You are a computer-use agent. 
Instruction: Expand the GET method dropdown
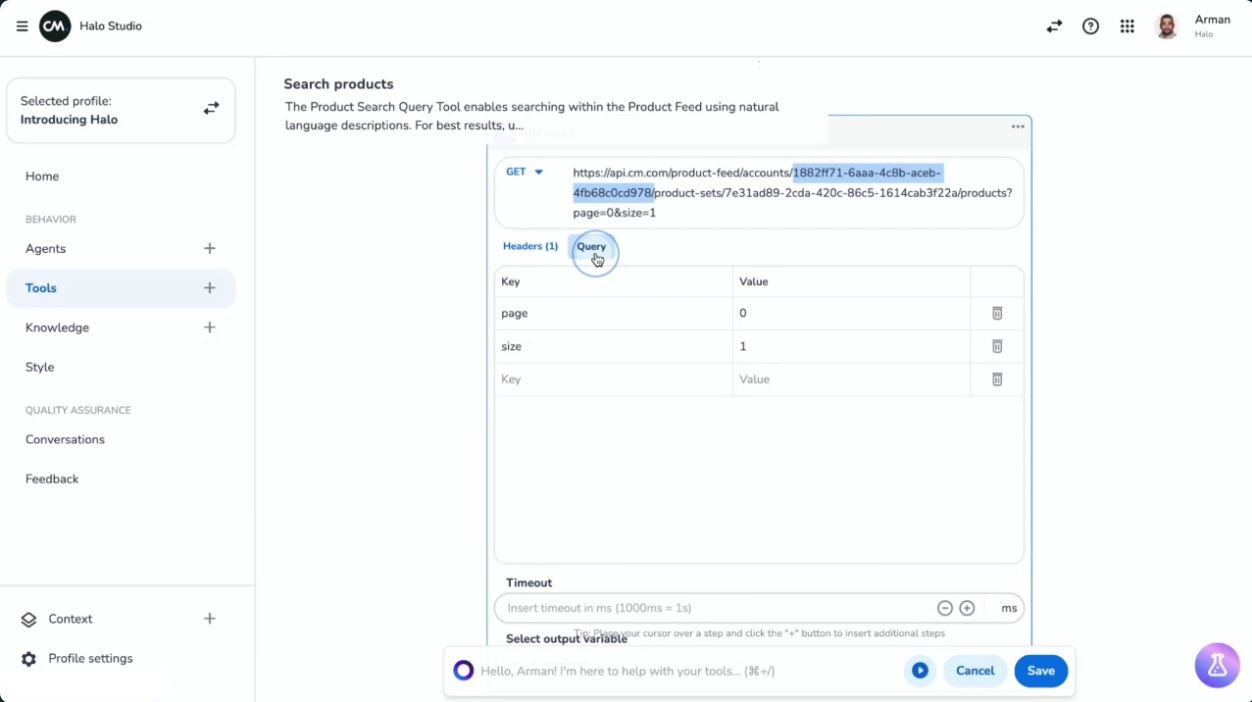click(525, 172)
